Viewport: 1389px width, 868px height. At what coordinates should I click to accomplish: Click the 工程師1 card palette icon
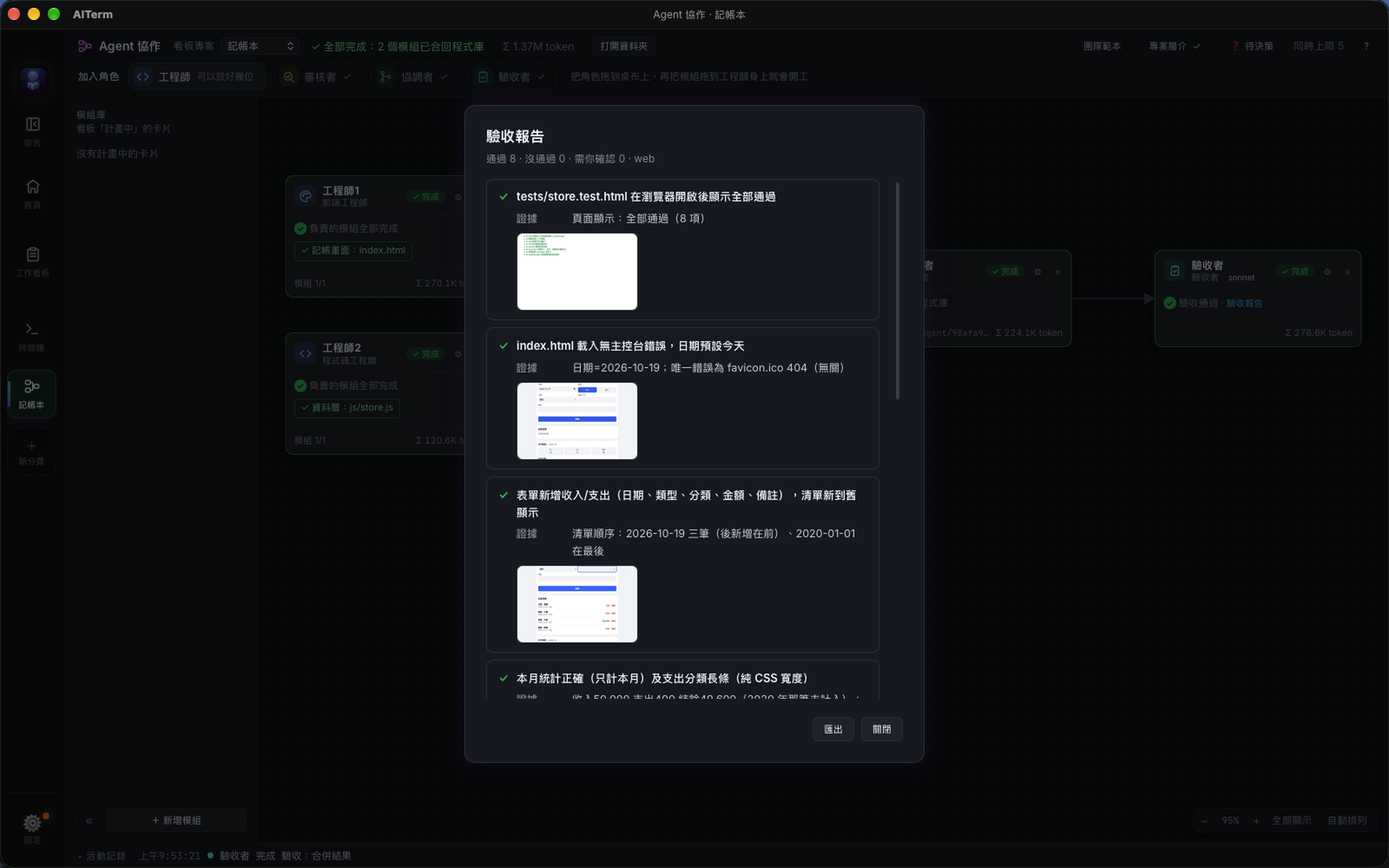pyautogui.click(x=306, y=196)
